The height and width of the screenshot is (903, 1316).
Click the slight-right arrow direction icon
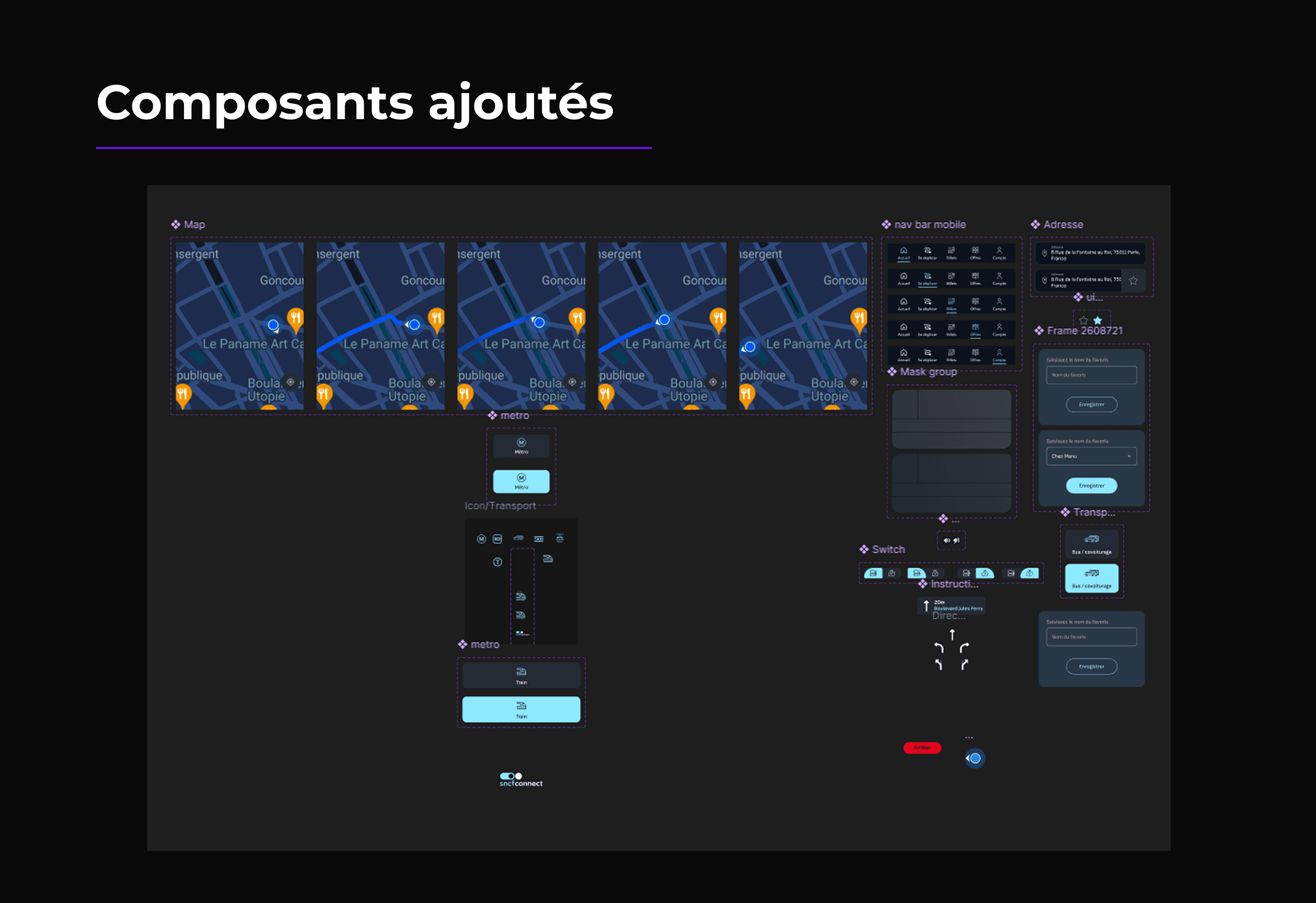pos(964,665)
